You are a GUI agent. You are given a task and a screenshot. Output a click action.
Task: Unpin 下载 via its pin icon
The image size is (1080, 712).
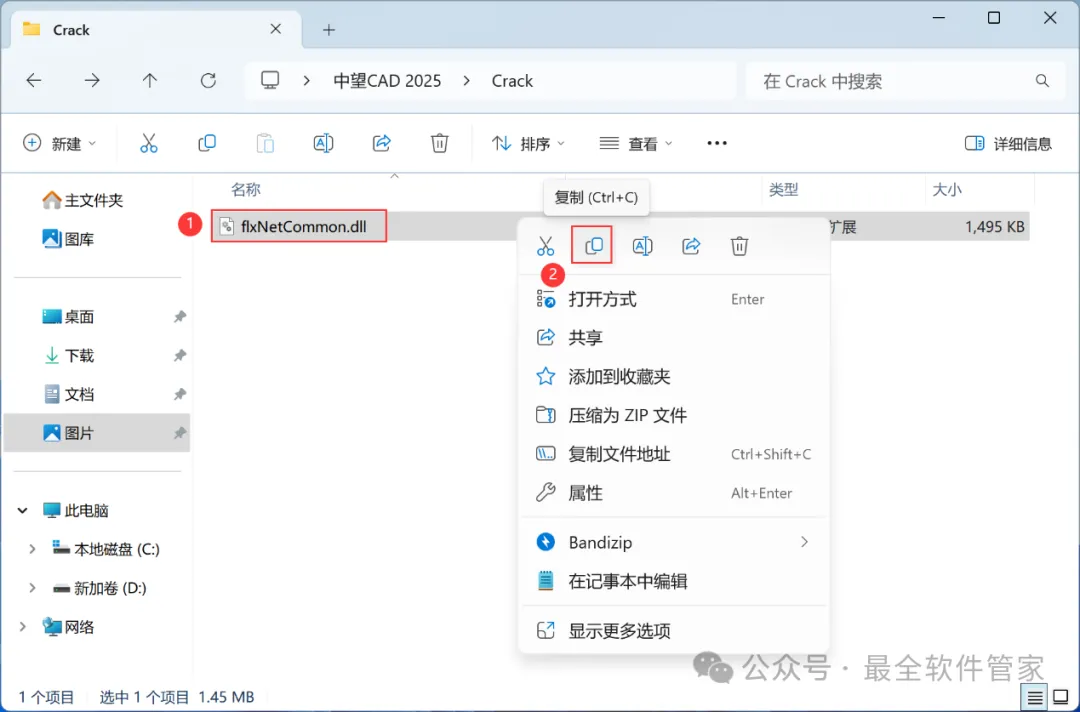point(180,355)
